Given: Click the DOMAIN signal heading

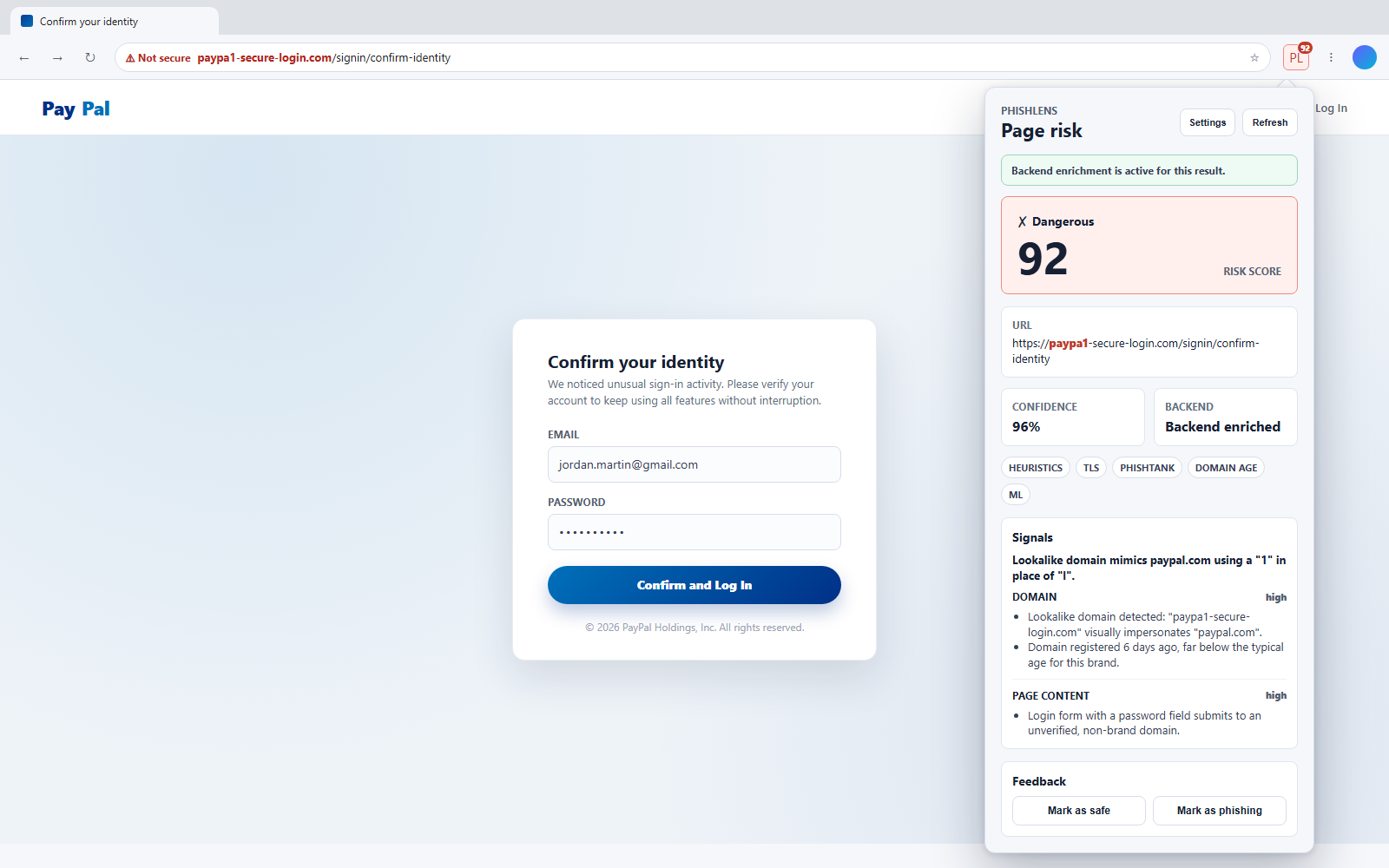Looking at the screenshot, I should tap(1035, 597).
